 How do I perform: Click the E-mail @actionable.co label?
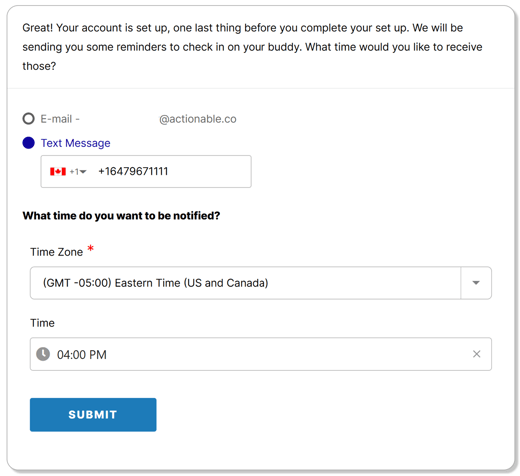coord(138,119)
